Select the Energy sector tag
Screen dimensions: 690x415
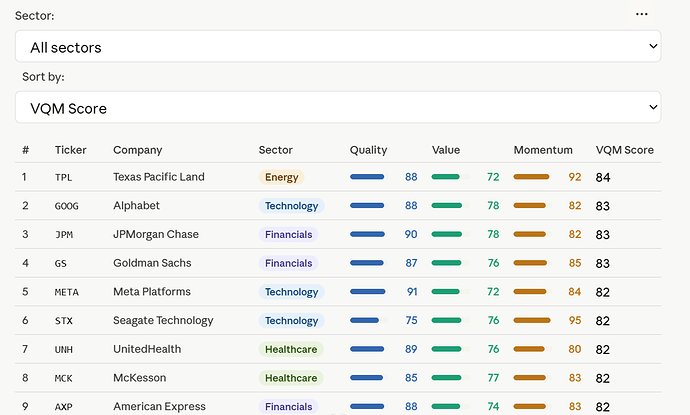click(x=281, y=177)
